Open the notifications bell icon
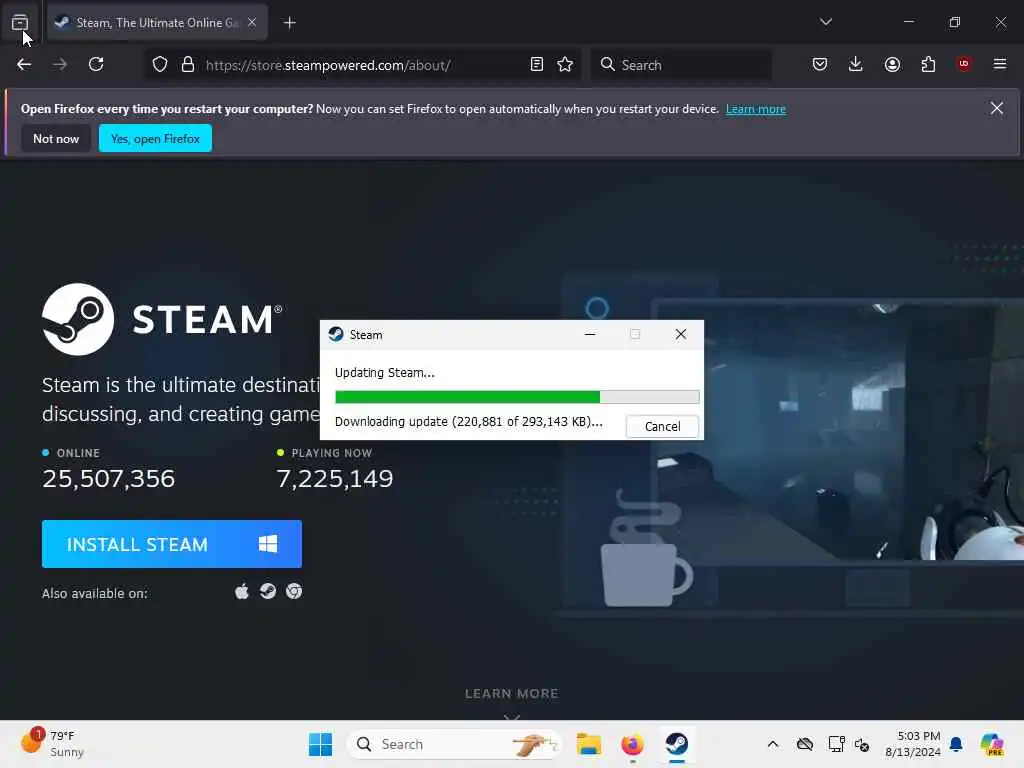1024x768 pixels. pos(956,744)
